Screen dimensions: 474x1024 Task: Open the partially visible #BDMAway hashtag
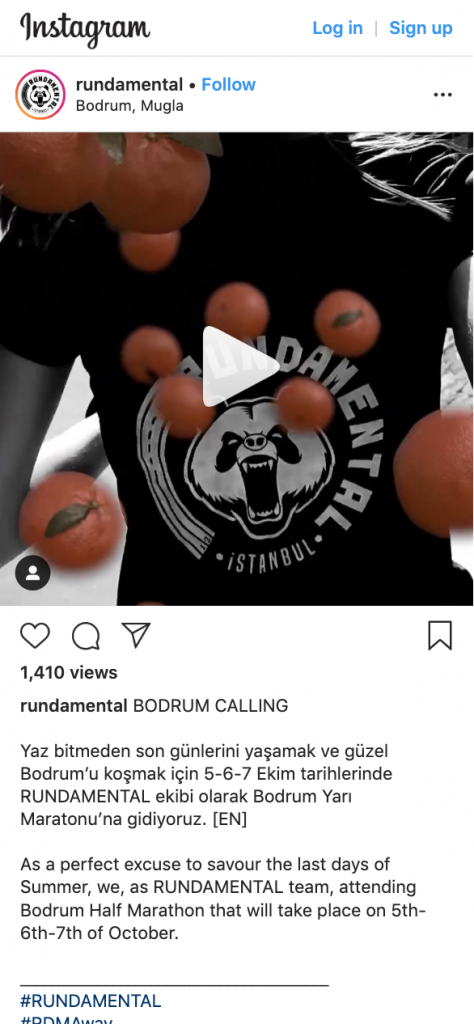67,1019
